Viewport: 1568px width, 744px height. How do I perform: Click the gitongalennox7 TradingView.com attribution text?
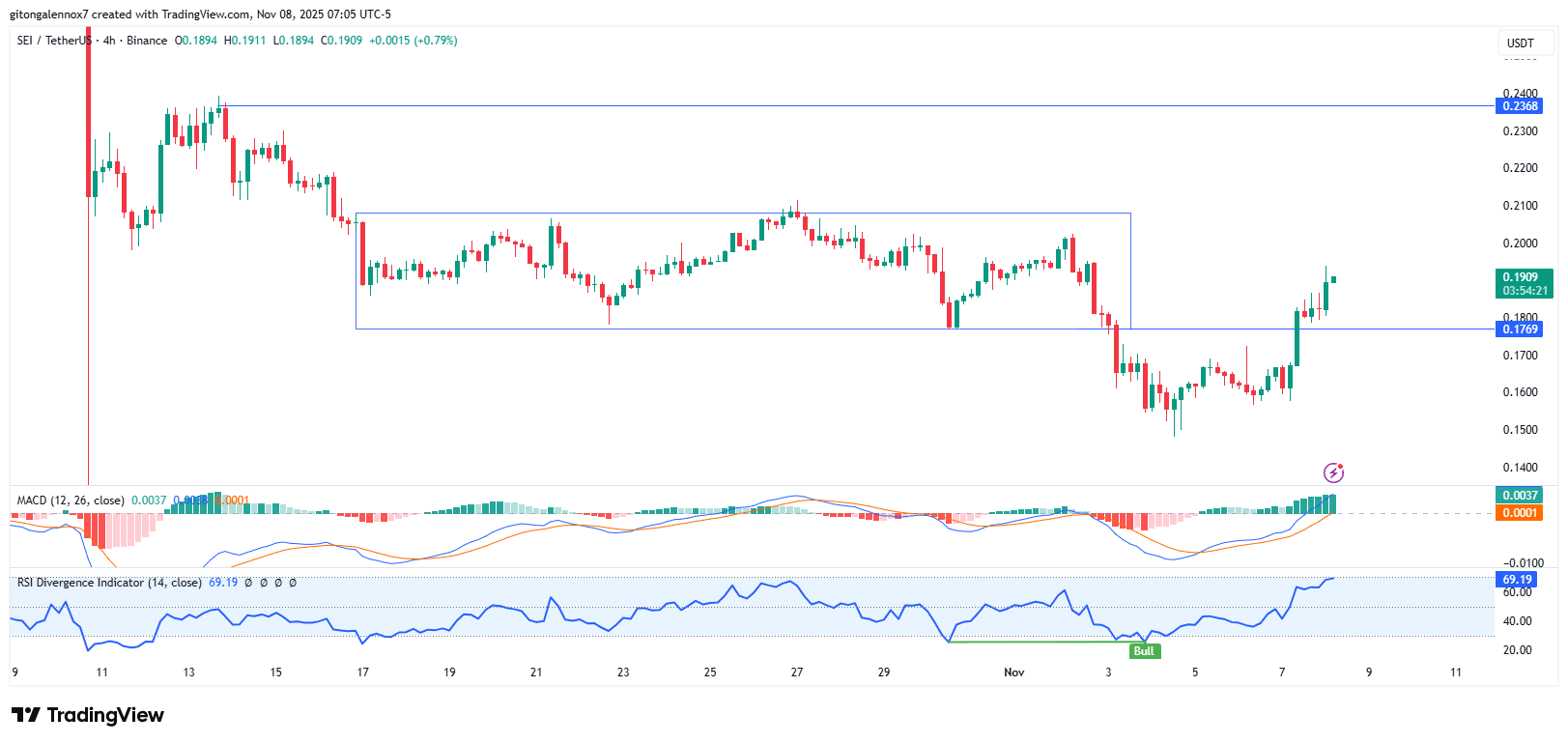pyautogui.click(x=200, y=14)
